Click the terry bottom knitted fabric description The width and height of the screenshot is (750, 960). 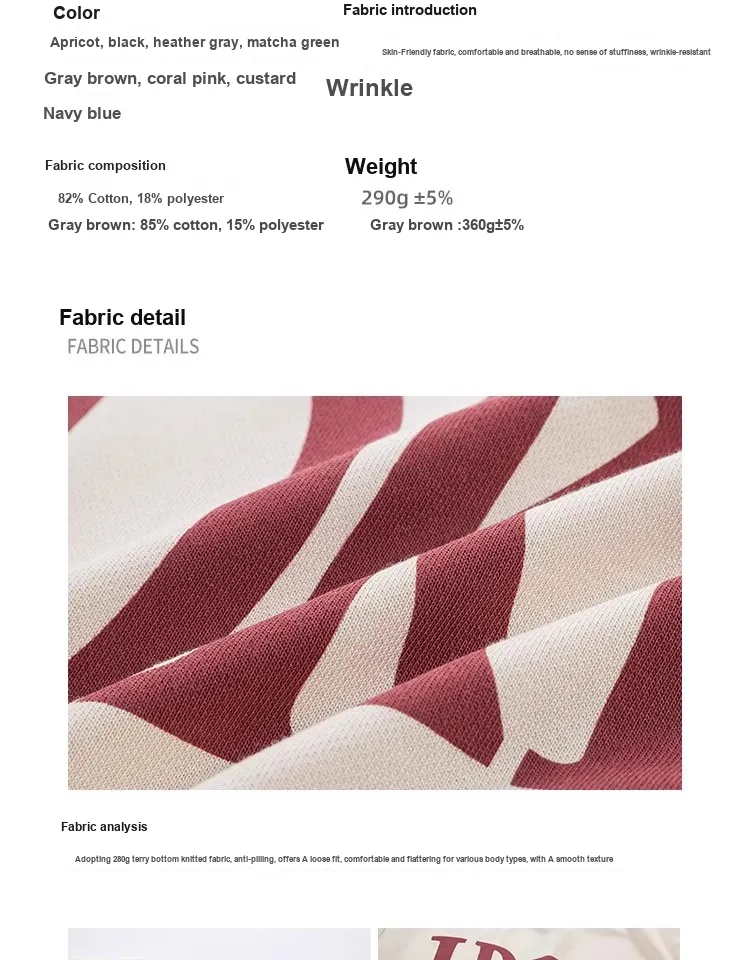[344, 859]
